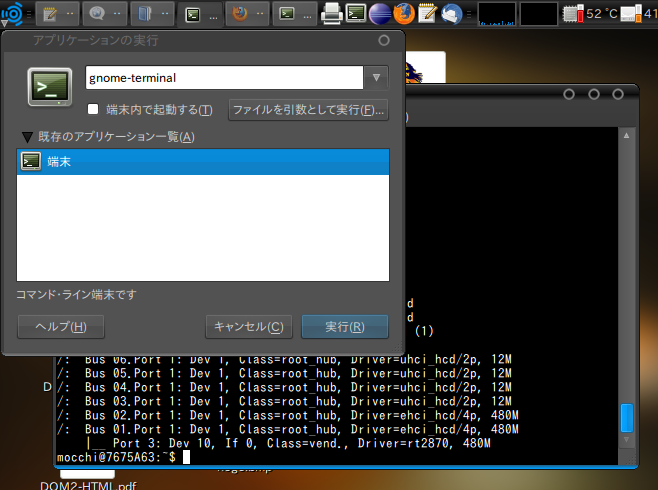The width and height of the screenshot is (658, 490).
Task: Launch Eclipse from the panel sphere icon
Action: [380, 14]
